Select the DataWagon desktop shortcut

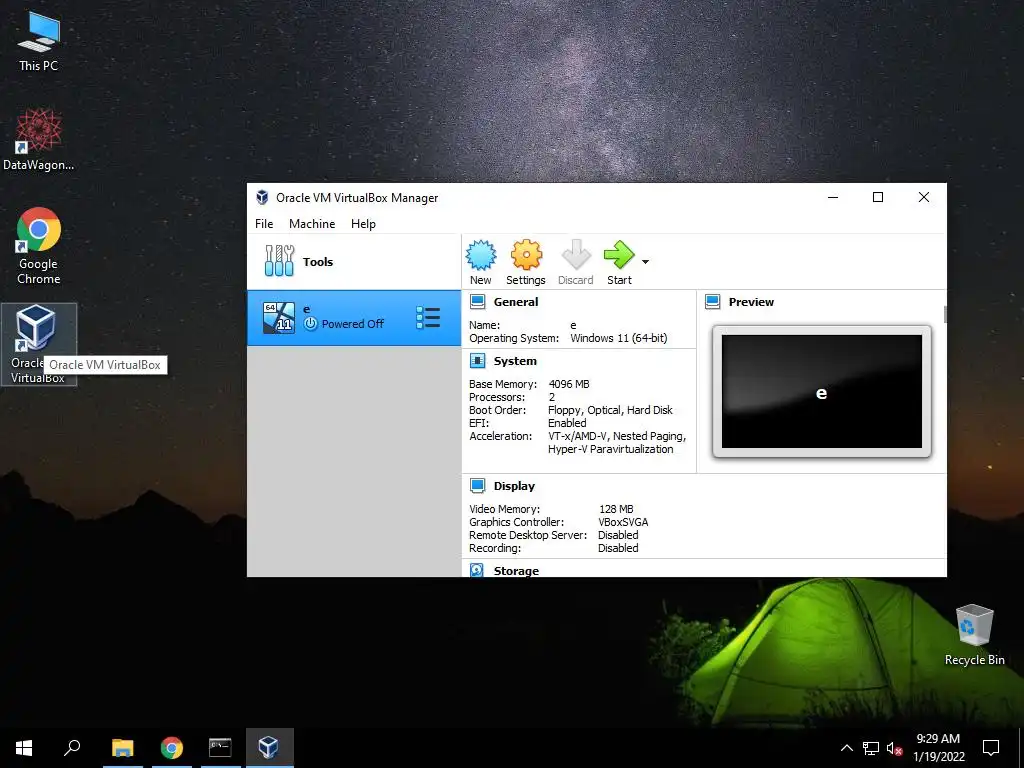pos(39,138)
